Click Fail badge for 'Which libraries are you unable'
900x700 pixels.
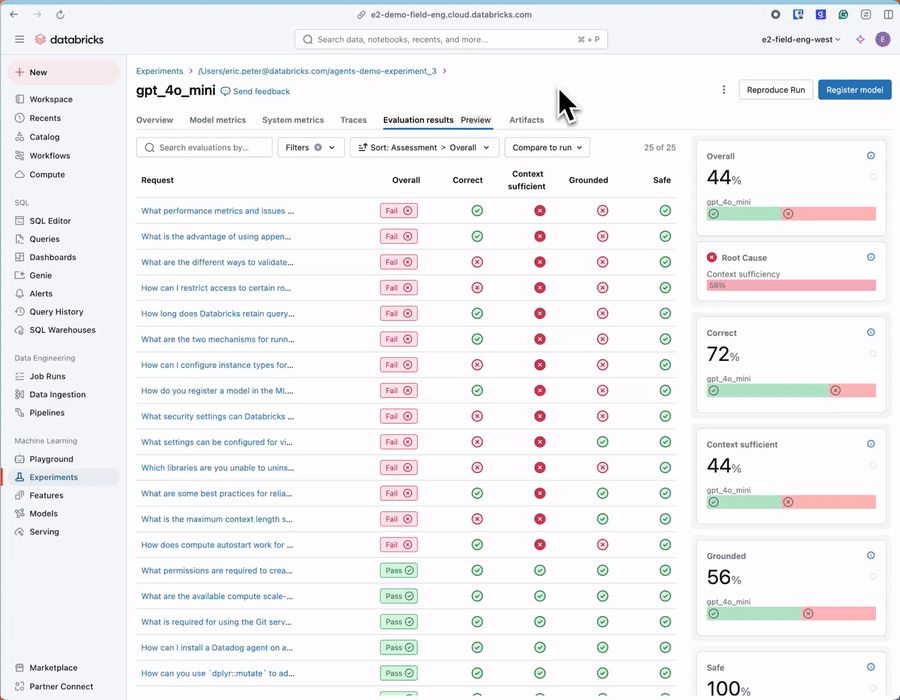click(x=399, y=468)
